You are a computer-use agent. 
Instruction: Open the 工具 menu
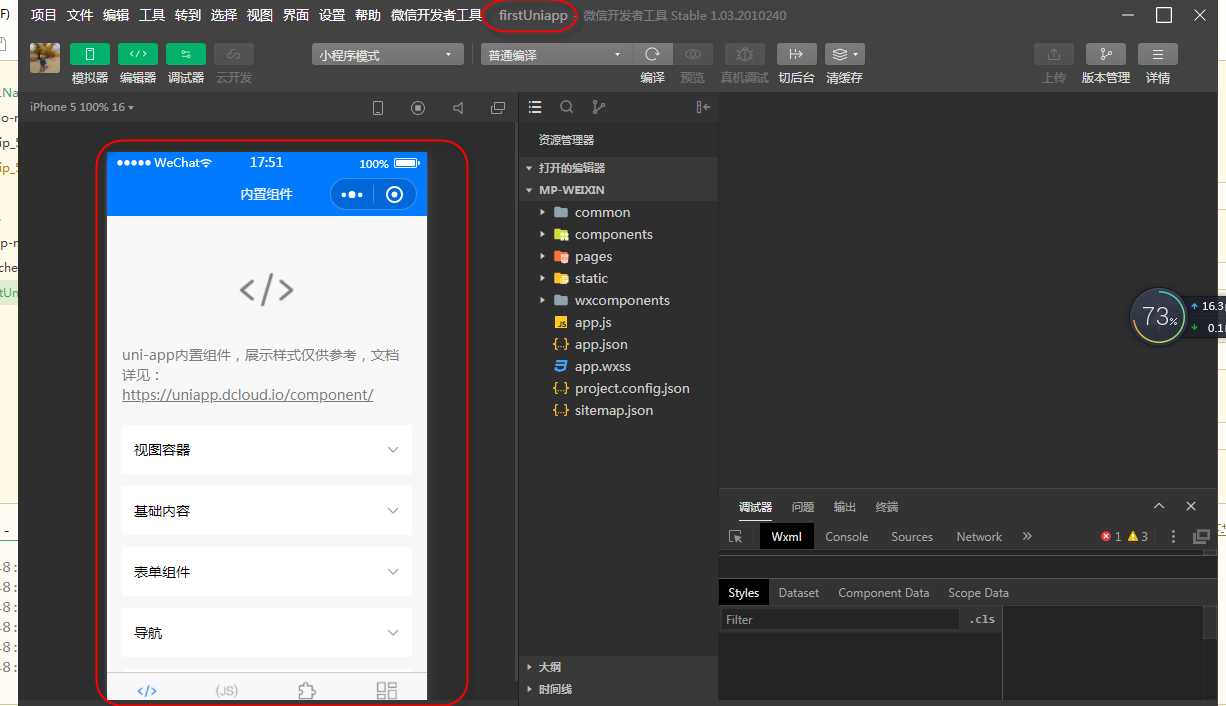point(152,15)
